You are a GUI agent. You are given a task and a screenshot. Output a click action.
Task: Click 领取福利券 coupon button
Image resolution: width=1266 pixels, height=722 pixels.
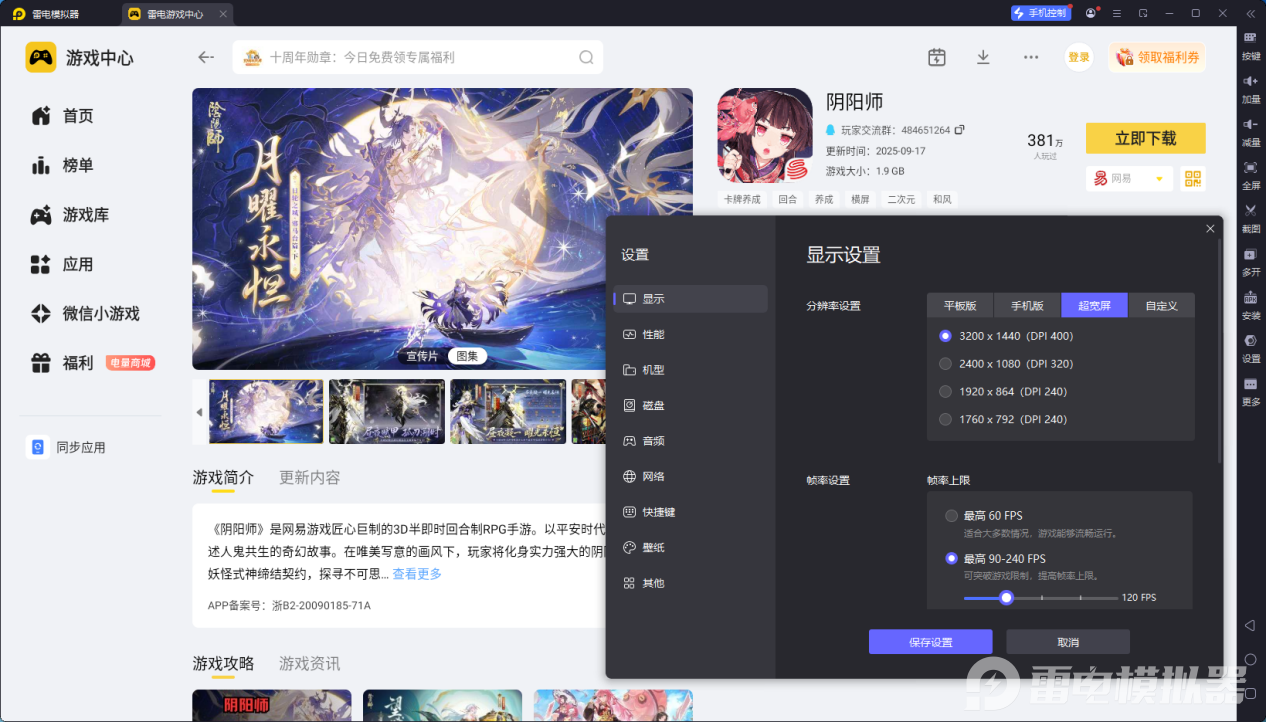1157,57
